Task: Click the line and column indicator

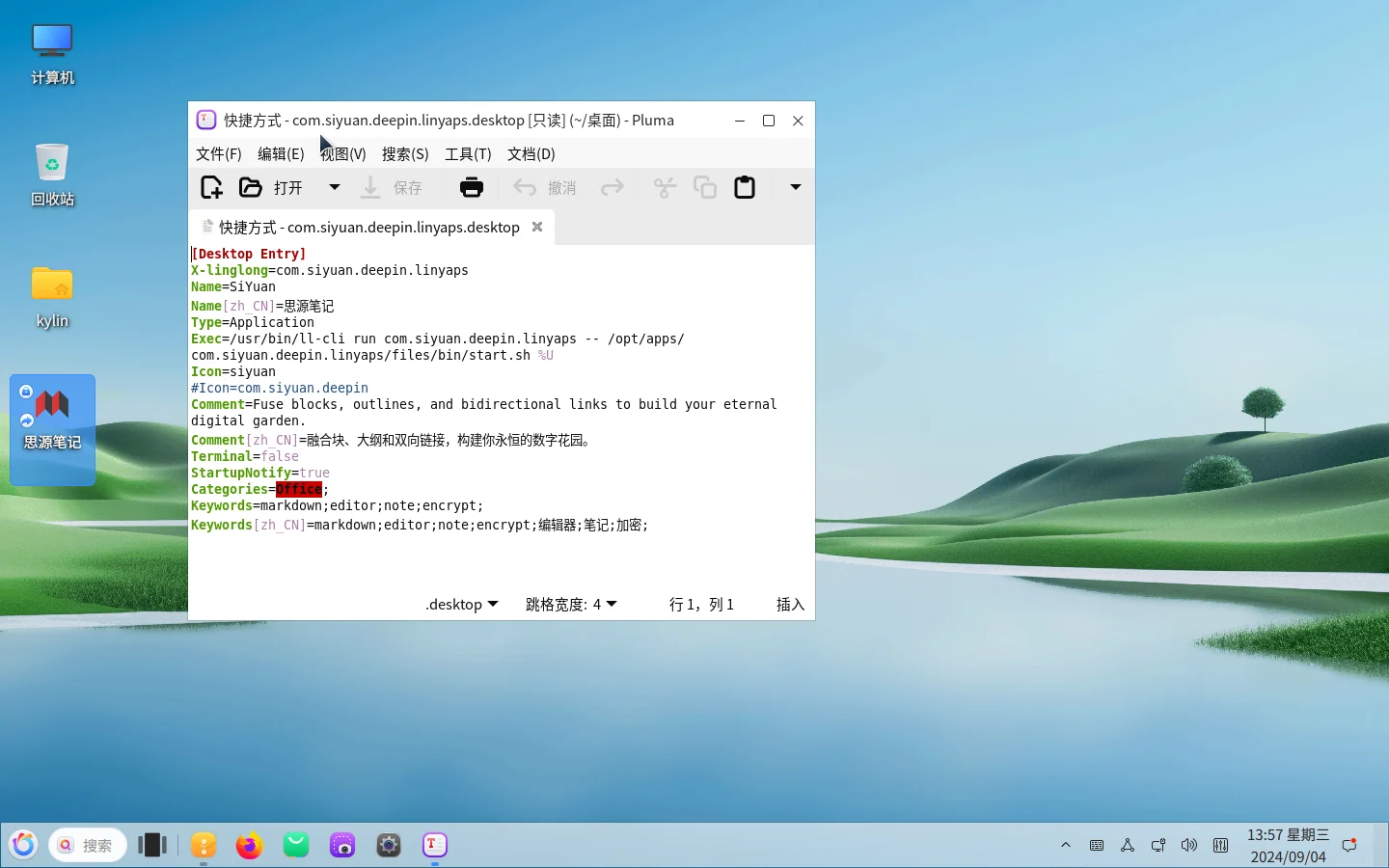Action: click(701, 605)
